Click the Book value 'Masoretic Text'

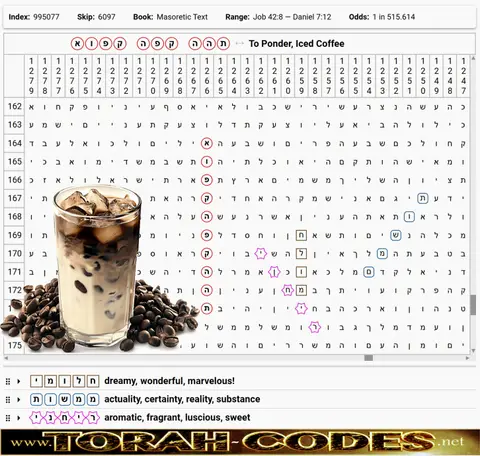(x=182, y=17)
